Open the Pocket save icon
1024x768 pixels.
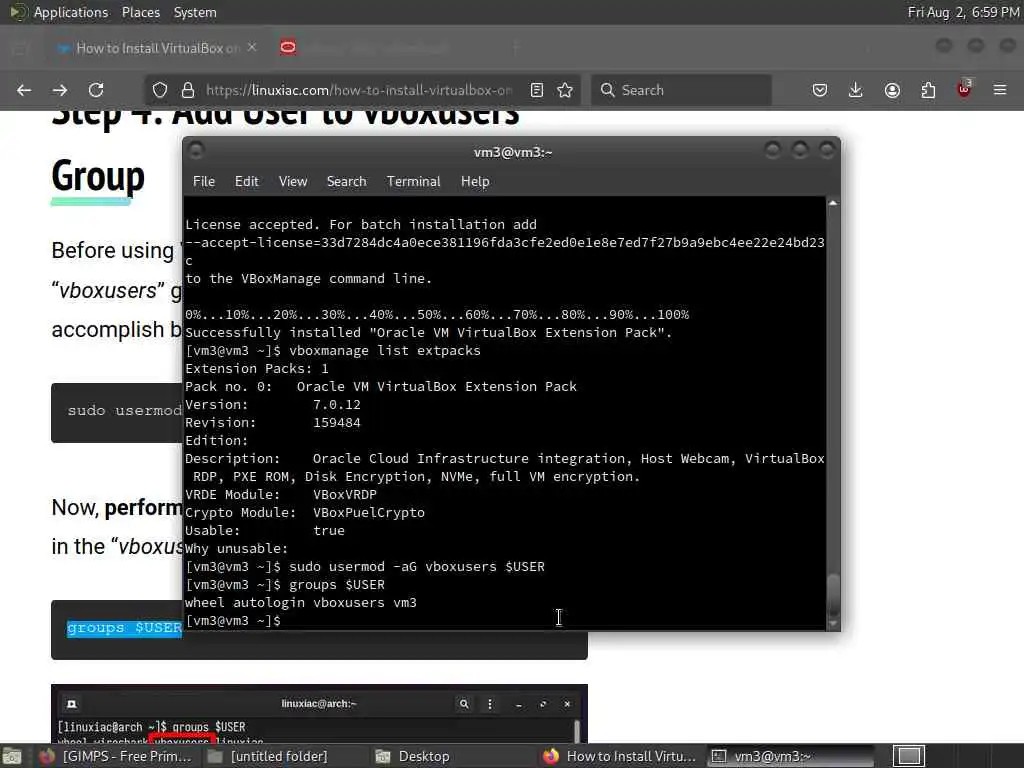[820, 90]
